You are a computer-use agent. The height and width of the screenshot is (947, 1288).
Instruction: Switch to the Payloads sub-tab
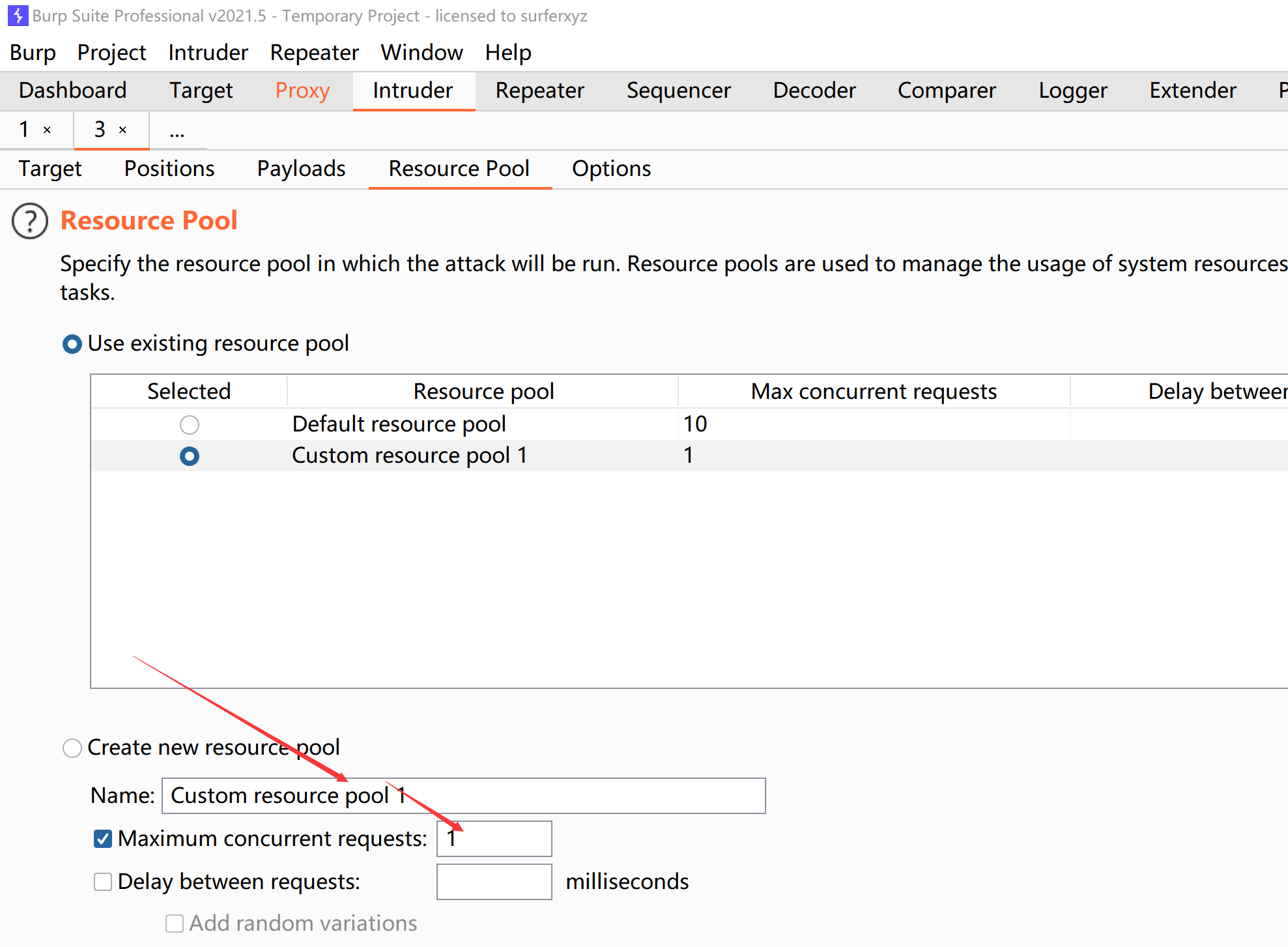[301, 169]
